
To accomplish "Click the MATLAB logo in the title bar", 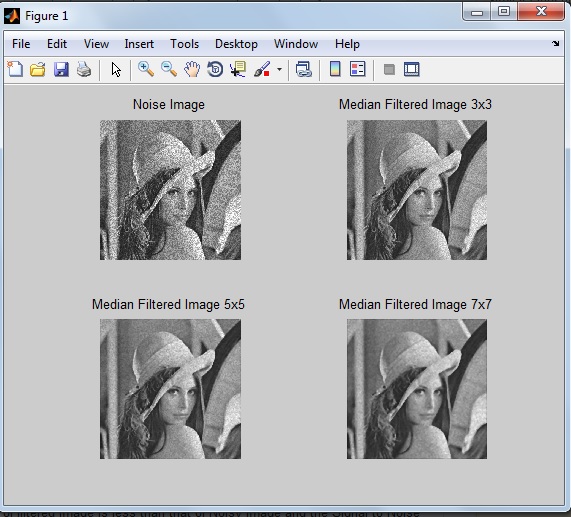I will pos(12,16).
